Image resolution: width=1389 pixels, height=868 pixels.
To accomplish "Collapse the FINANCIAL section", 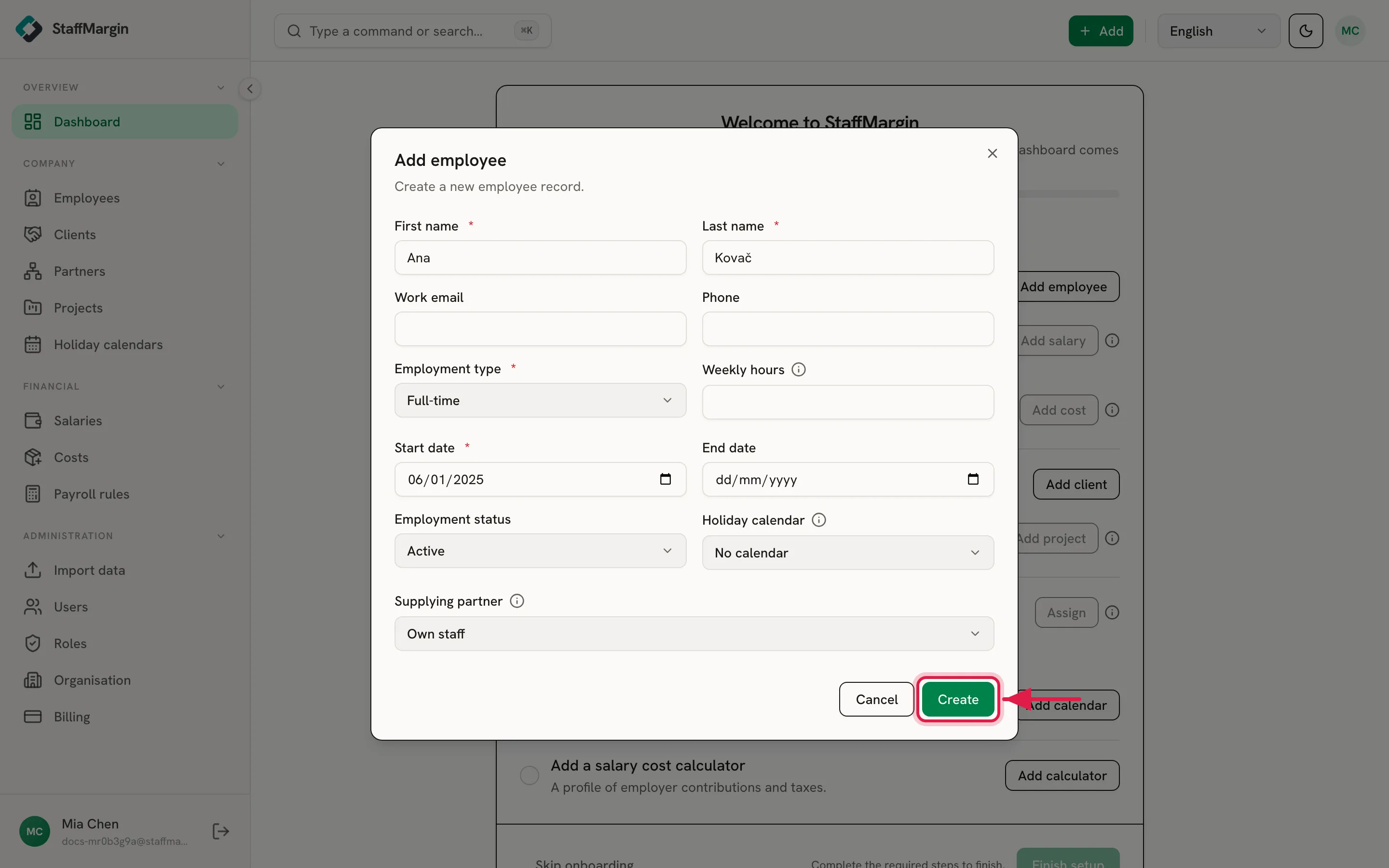I will tap(220, 387).
